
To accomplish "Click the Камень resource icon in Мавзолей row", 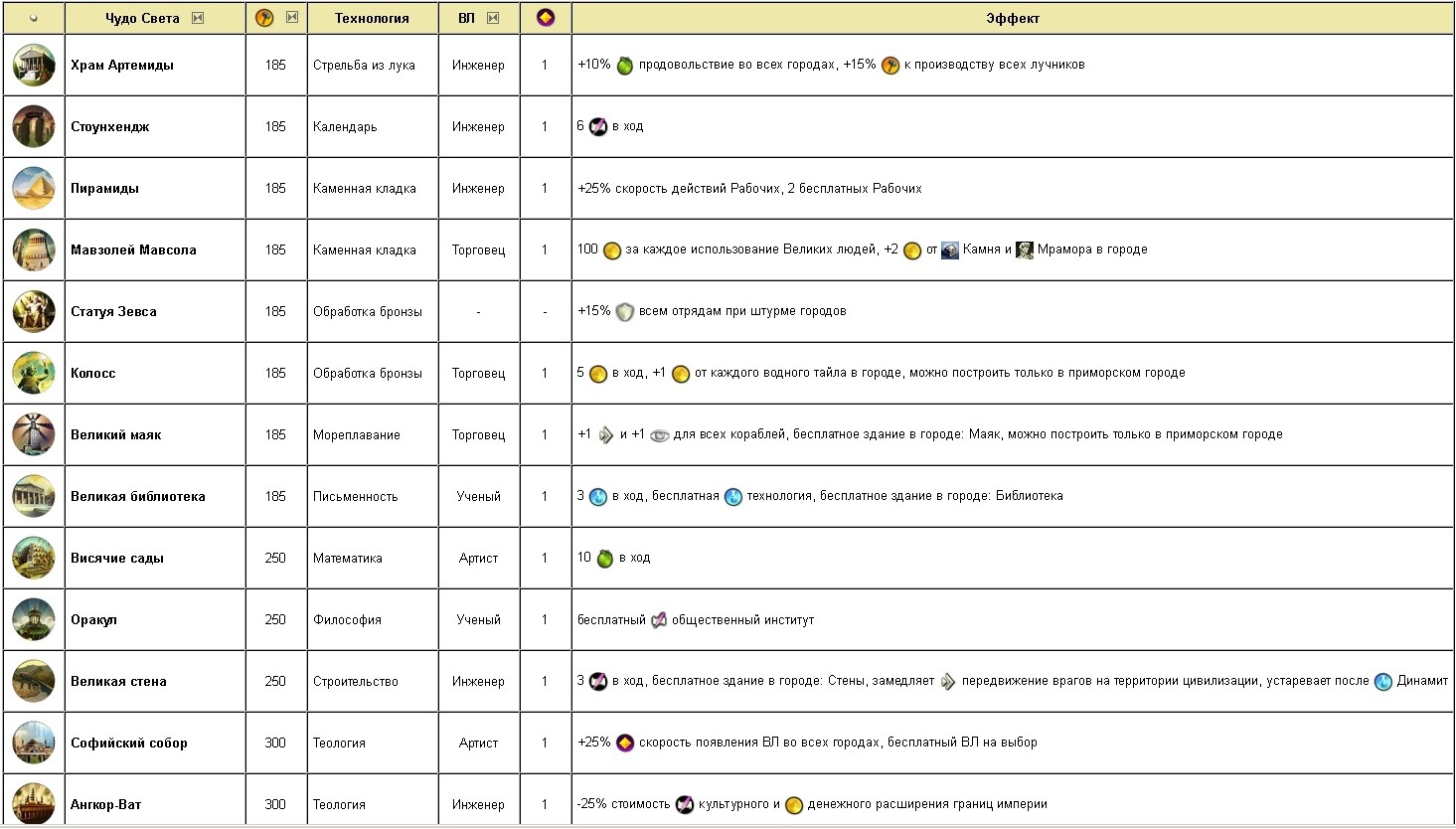I will coord(950,250).
